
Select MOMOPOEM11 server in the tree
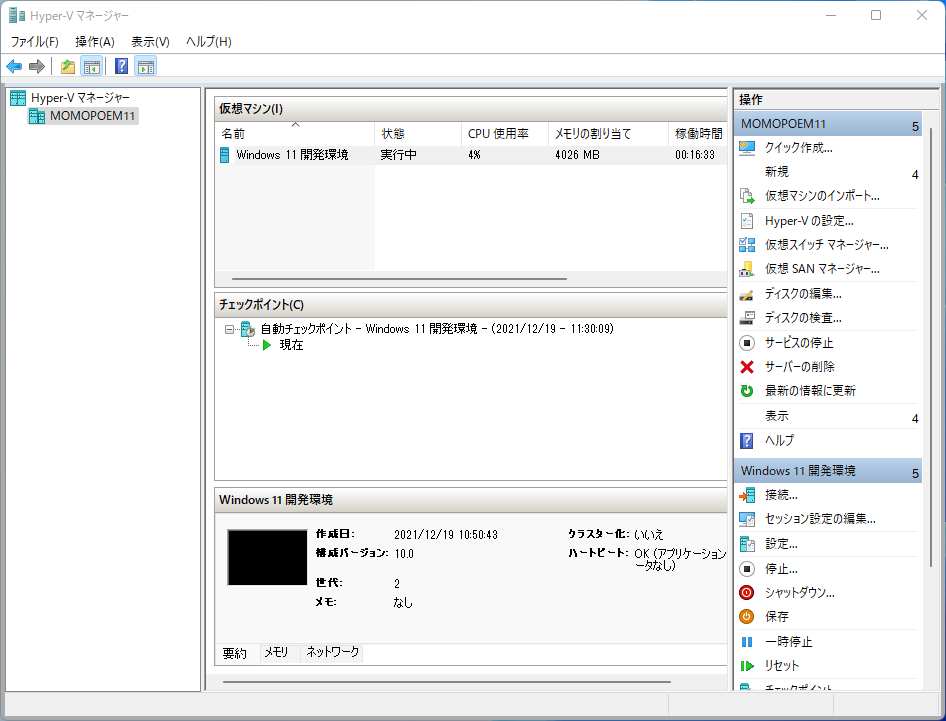point(92,116)
